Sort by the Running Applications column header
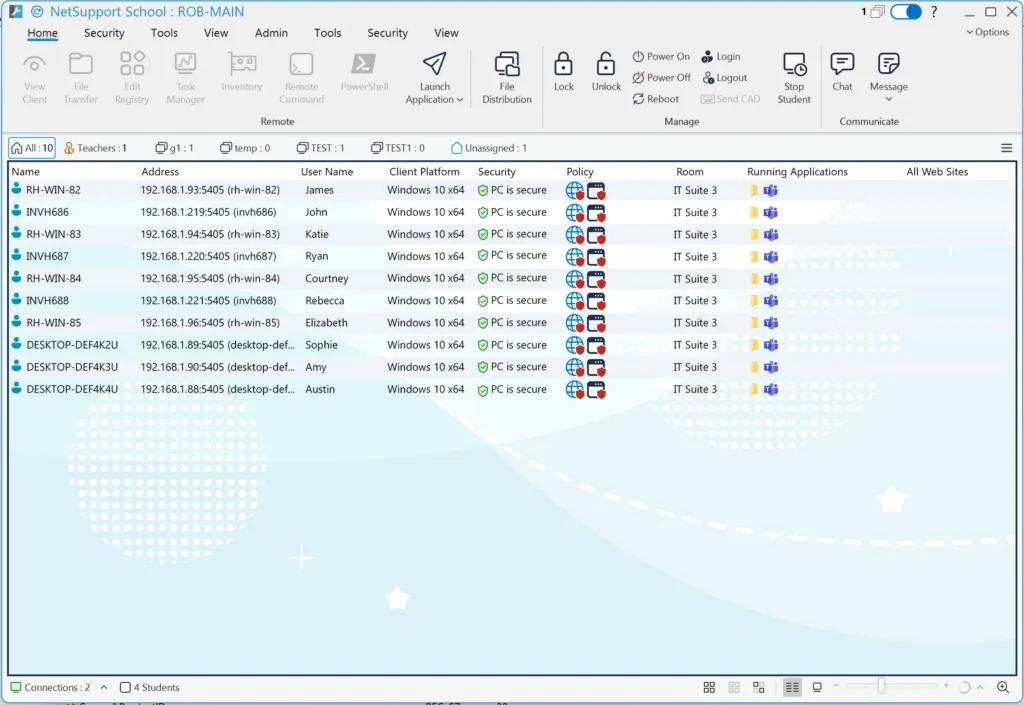1024x705 pixels. pos(822,172)
